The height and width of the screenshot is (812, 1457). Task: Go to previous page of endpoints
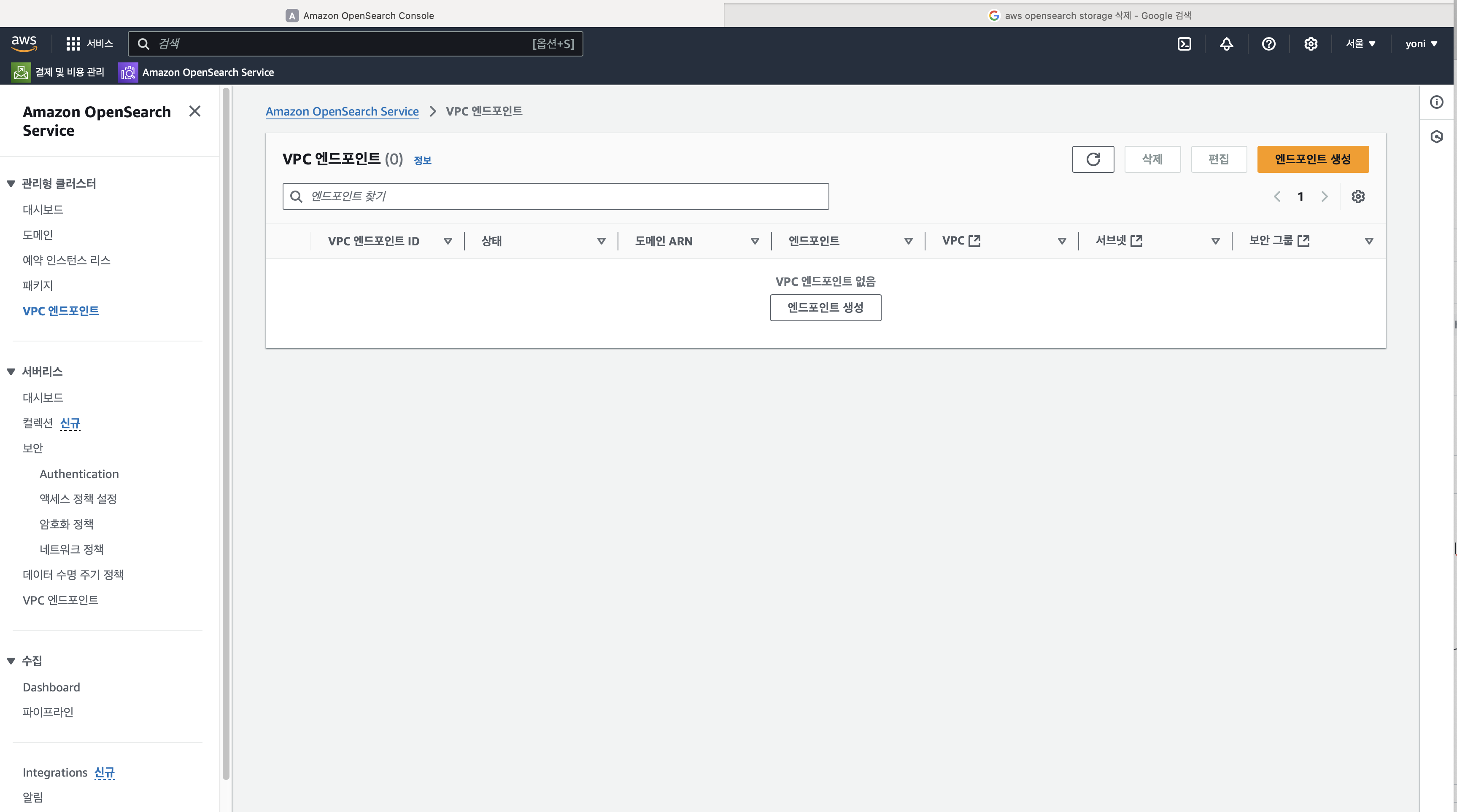1277,196
